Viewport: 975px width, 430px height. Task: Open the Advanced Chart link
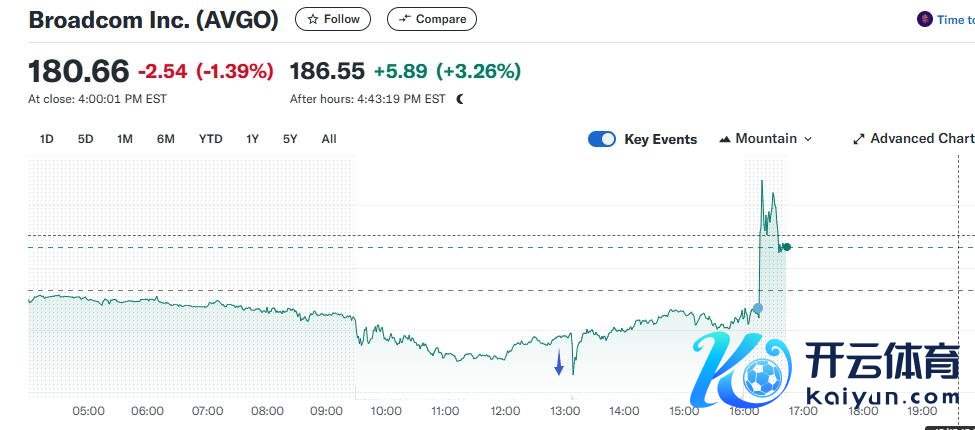[920, 139]
